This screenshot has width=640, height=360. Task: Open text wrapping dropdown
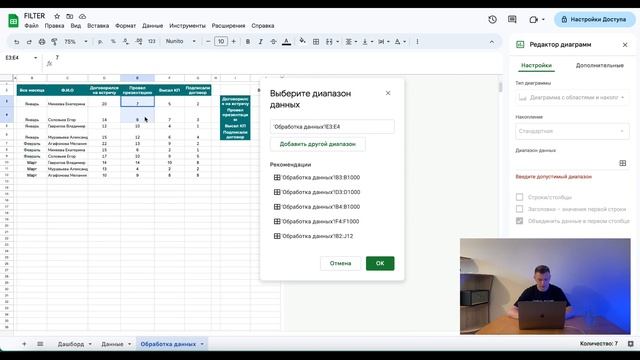tap(383, 42)
